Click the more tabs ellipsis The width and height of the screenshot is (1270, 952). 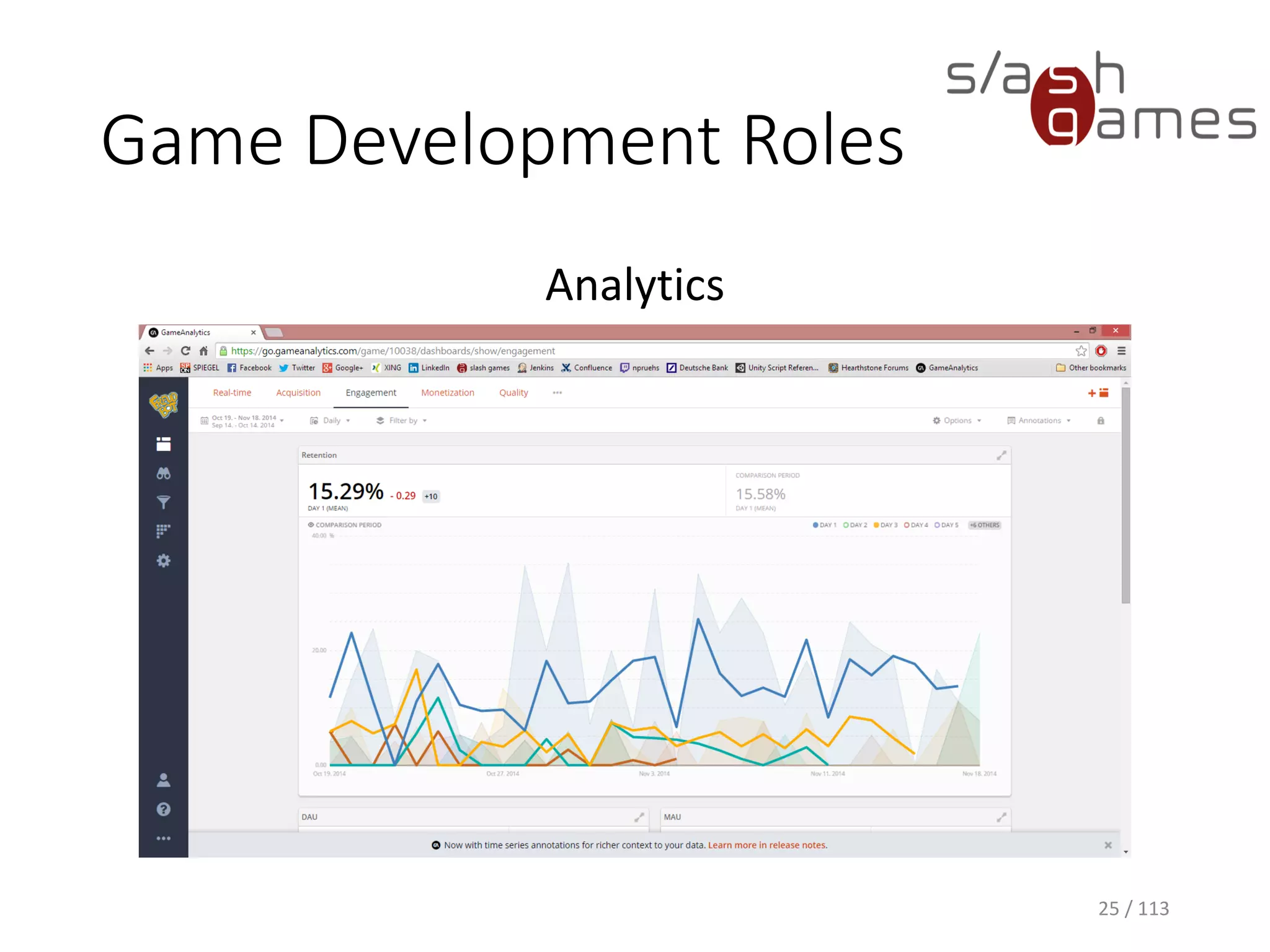(557, 393)
